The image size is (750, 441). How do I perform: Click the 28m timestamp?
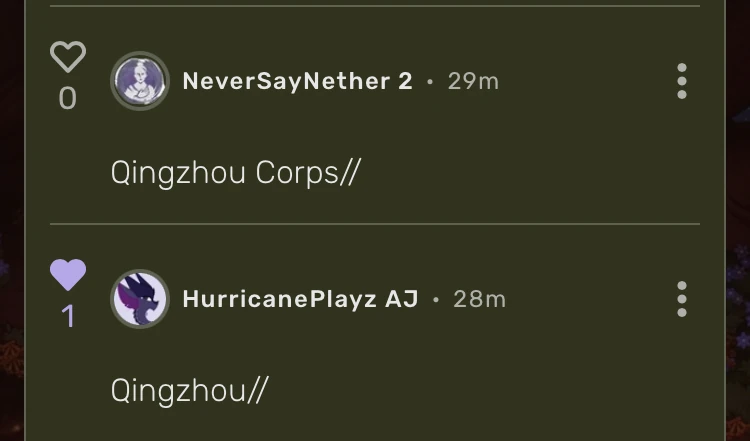pyautogui.click(x=479, y=299)
